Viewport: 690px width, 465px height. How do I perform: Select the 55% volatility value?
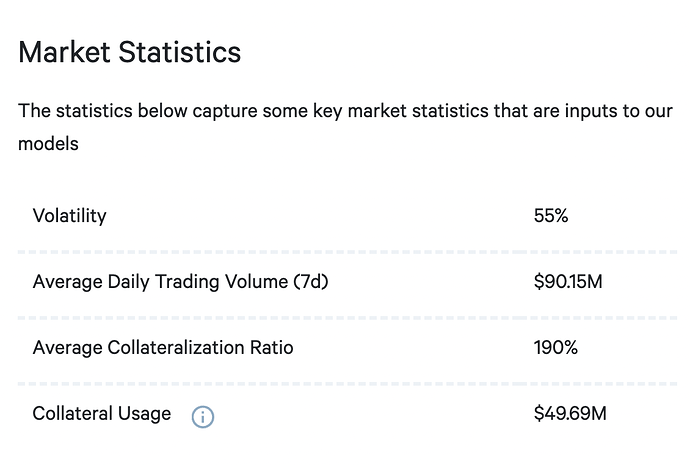(x=551, y=216)
